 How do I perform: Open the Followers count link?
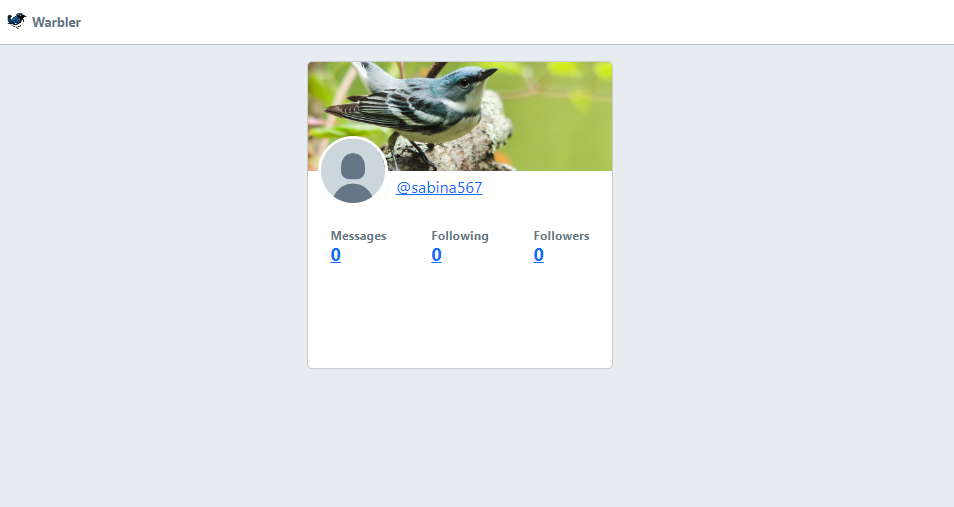pyautogui.click(x=538, y=254)
